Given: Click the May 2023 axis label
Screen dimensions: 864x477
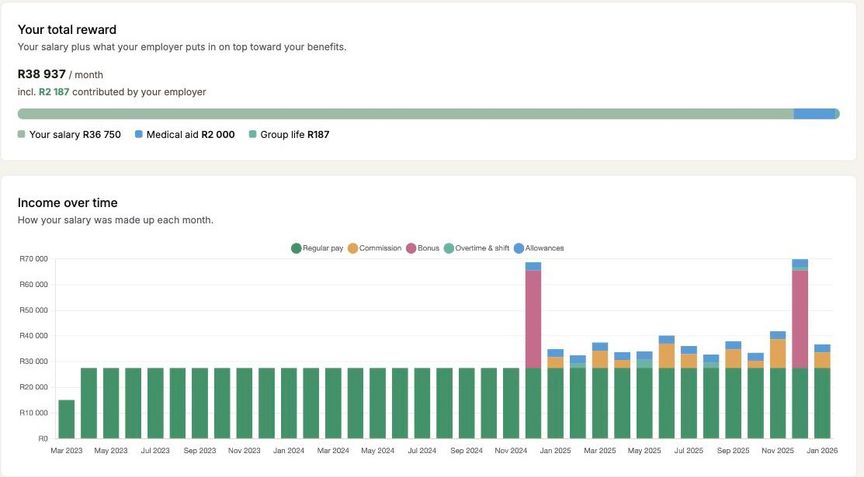Looking at the screenshot, I should coord(111,451).
